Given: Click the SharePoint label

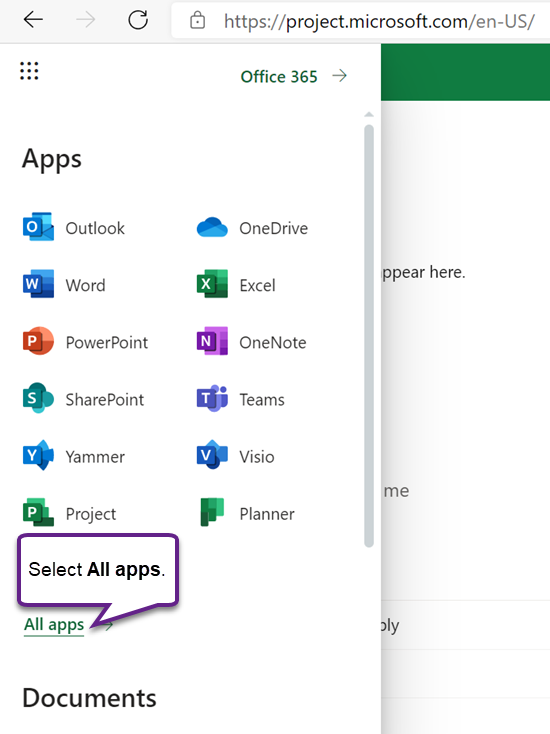Looking at the screenshot, I should (105, 400).
